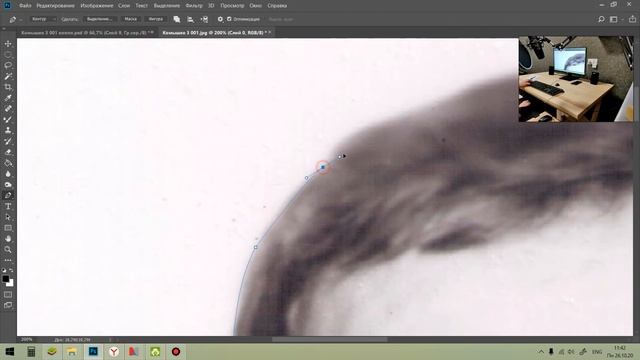Open the Calculator from taskbar
This screenshot has height=360, width=640.
[31, 351]
